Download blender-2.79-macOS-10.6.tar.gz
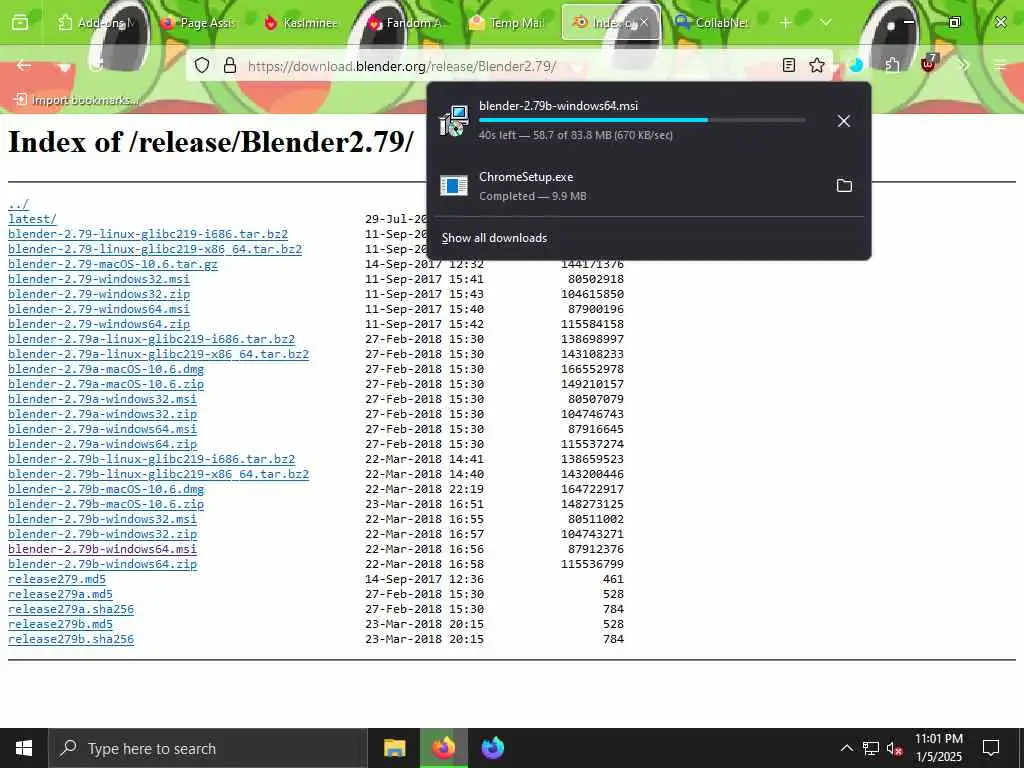The width and height of the screenshot is (1024, 768). point(112,264)
